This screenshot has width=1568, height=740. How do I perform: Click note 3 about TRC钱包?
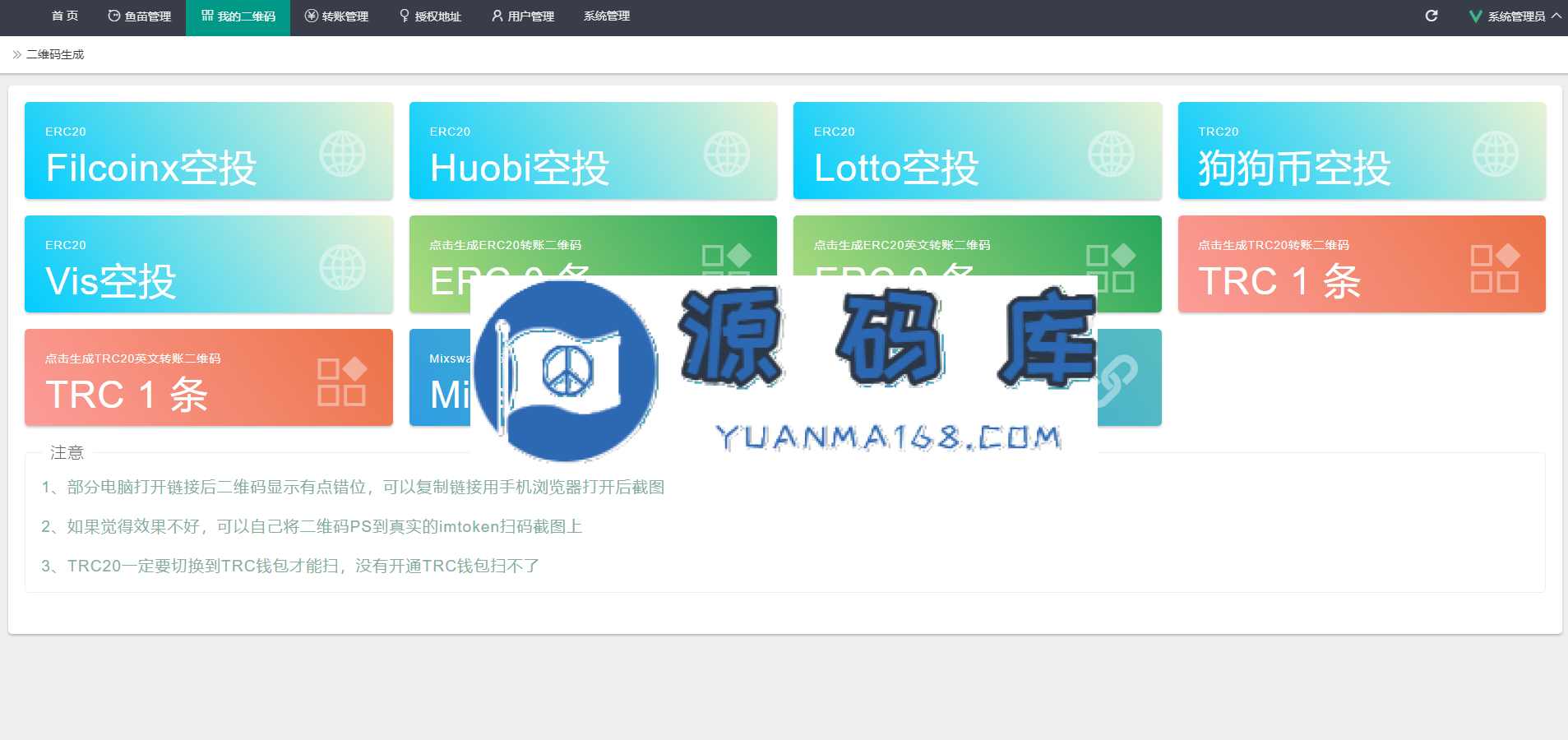[290, 566]
